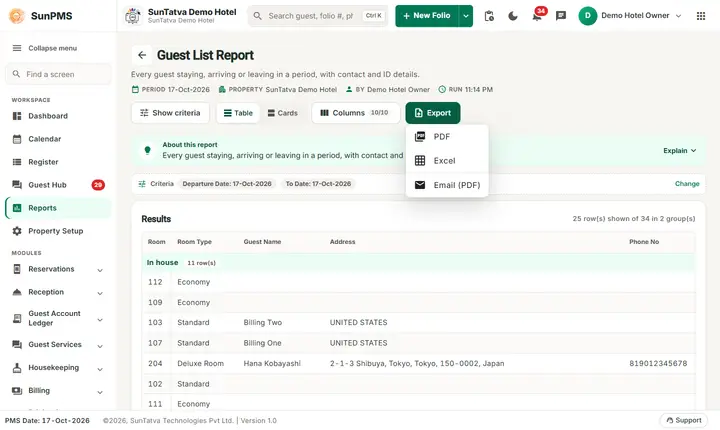Open the New Folio dropdown arrow

point(466,16)
